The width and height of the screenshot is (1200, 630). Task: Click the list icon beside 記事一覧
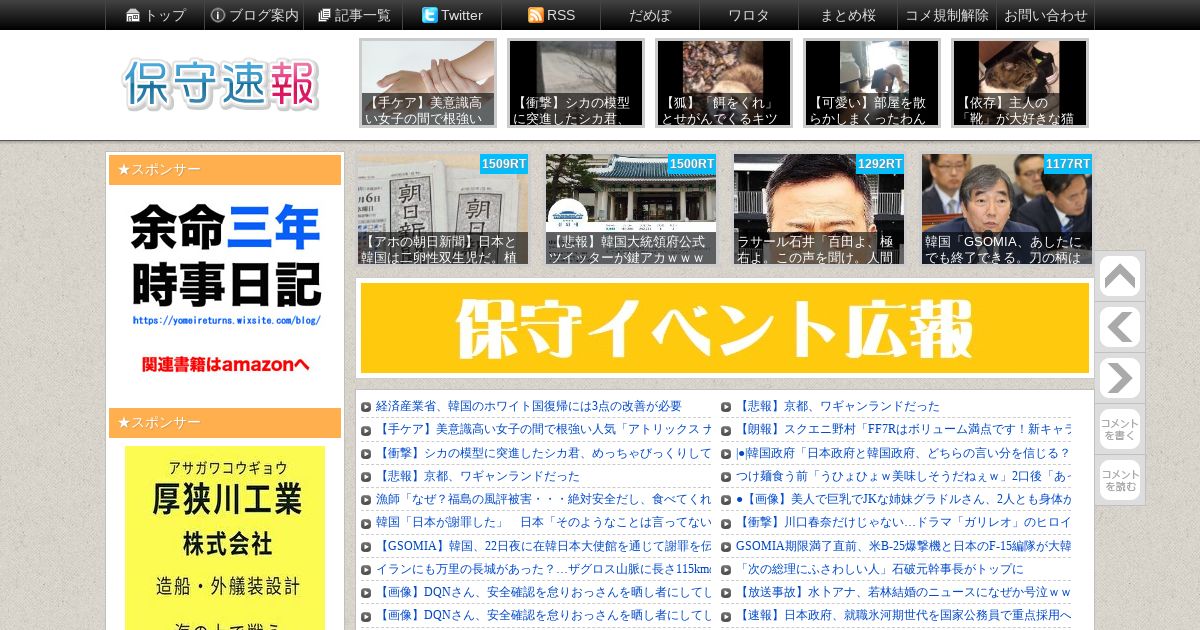click(324, 15)
